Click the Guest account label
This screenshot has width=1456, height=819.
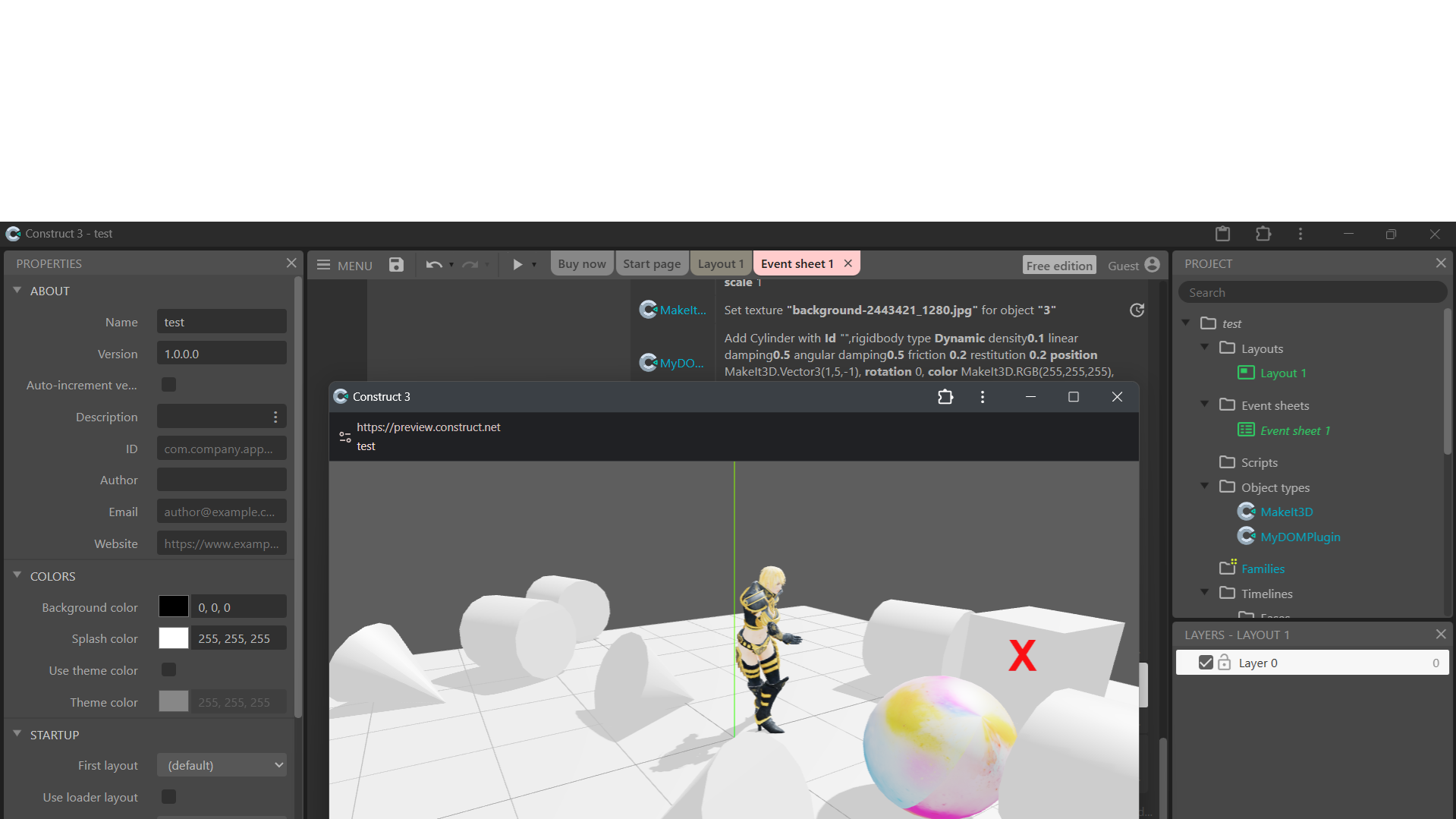tap(1123, 266)
